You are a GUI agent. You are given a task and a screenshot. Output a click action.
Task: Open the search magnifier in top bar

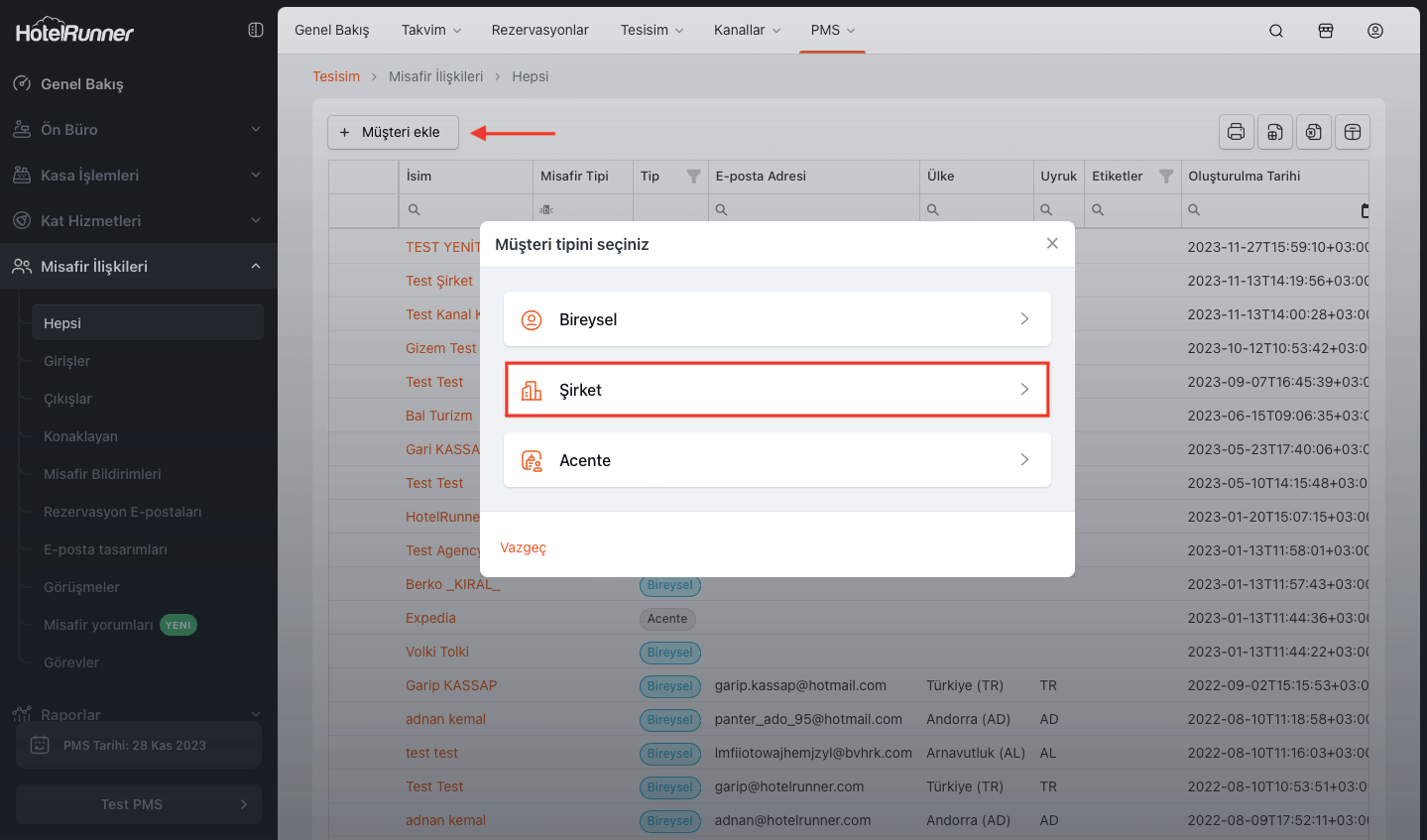(x=1276, y=31)
